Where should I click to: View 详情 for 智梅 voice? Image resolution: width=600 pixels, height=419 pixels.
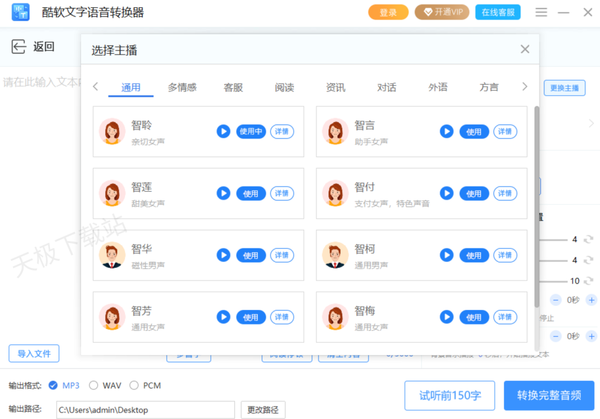point(505,318)
